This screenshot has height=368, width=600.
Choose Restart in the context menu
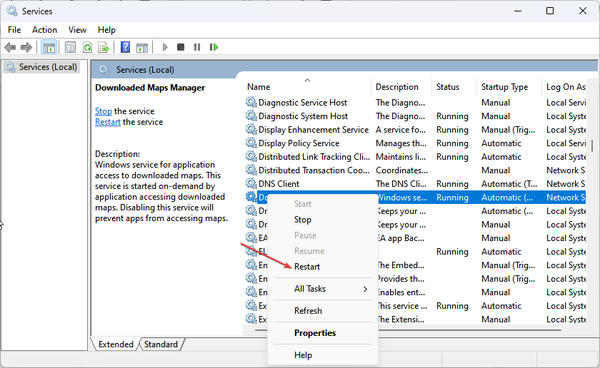307,267
